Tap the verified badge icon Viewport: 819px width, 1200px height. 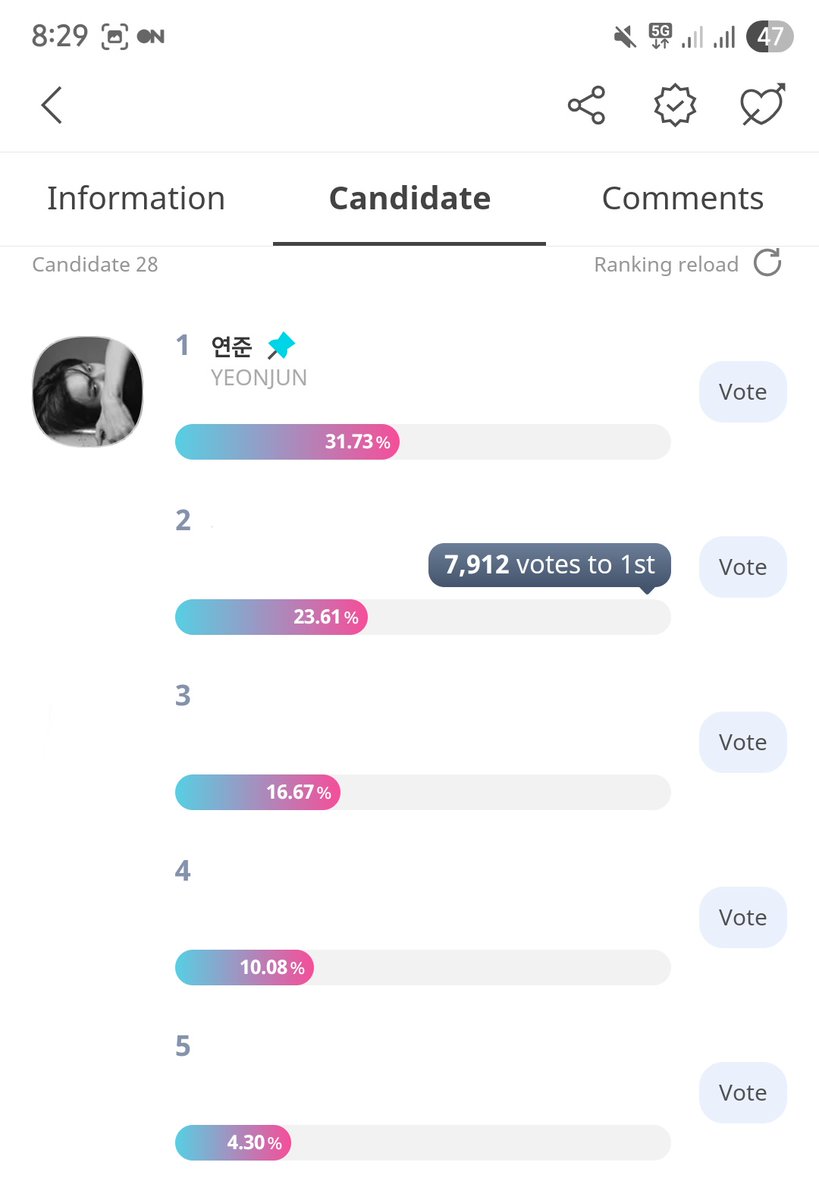click(x=675, y=105)
